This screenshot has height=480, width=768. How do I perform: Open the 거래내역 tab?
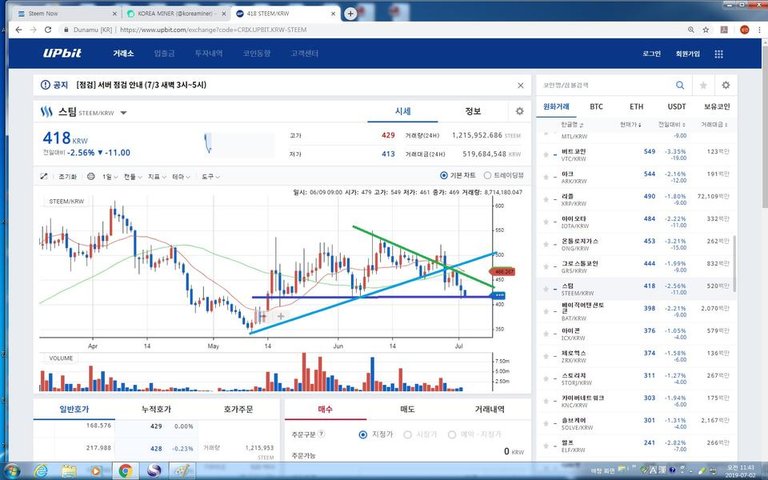[490, 409]
